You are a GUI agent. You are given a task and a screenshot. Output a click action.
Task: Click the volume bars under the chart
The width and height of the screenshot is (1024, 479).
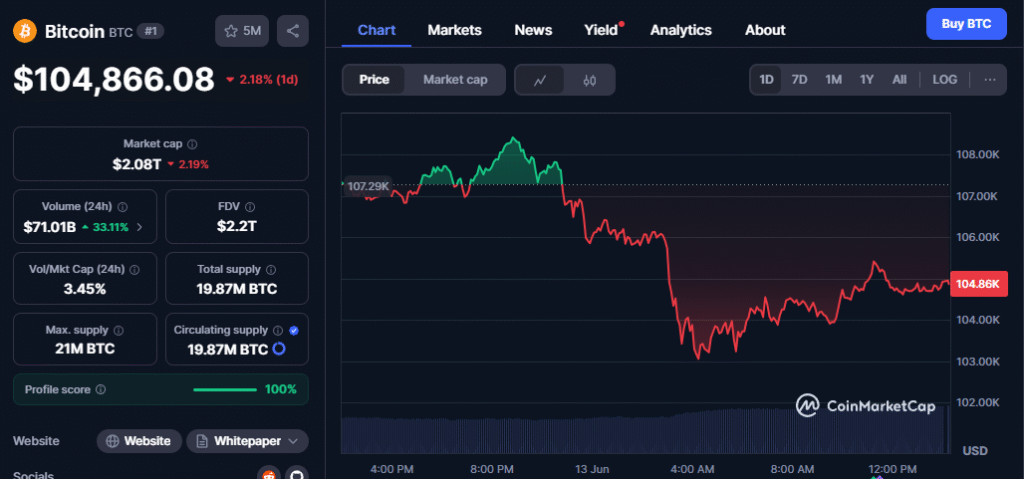[x=645, y=433]
